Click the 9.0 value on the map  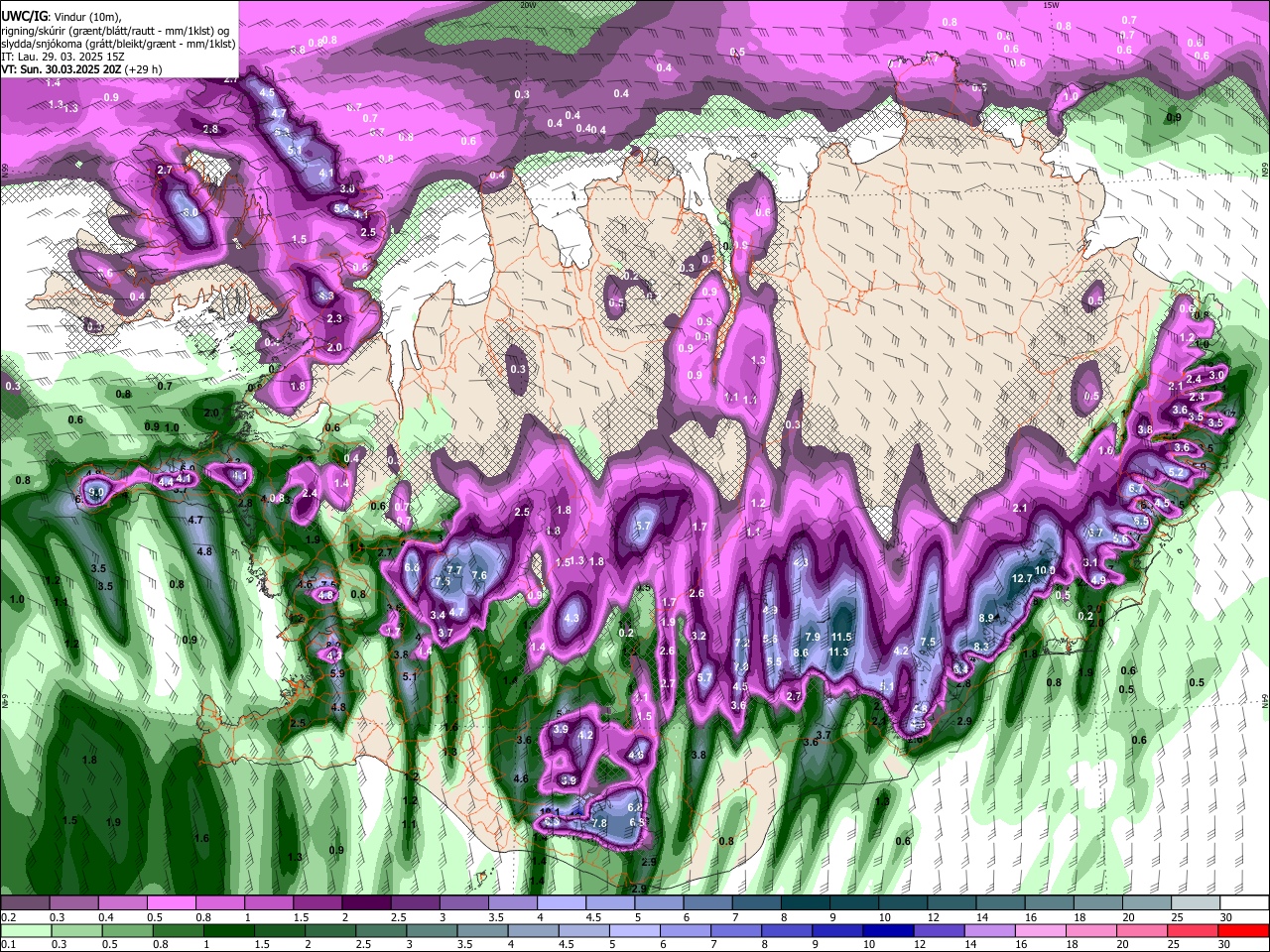point(96,492)
